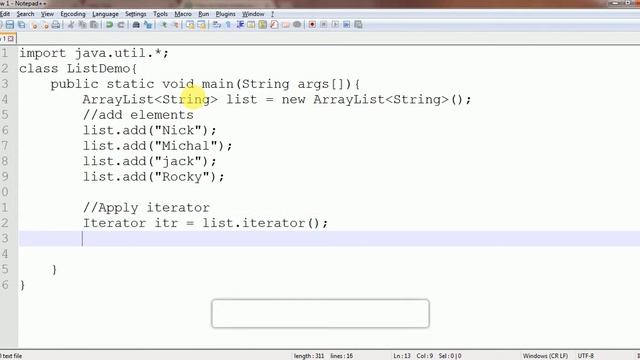Viewport: 640px width, 360px height.
Task: Toggle Show All Characters paragraph icon
Action: pos(228,24)
